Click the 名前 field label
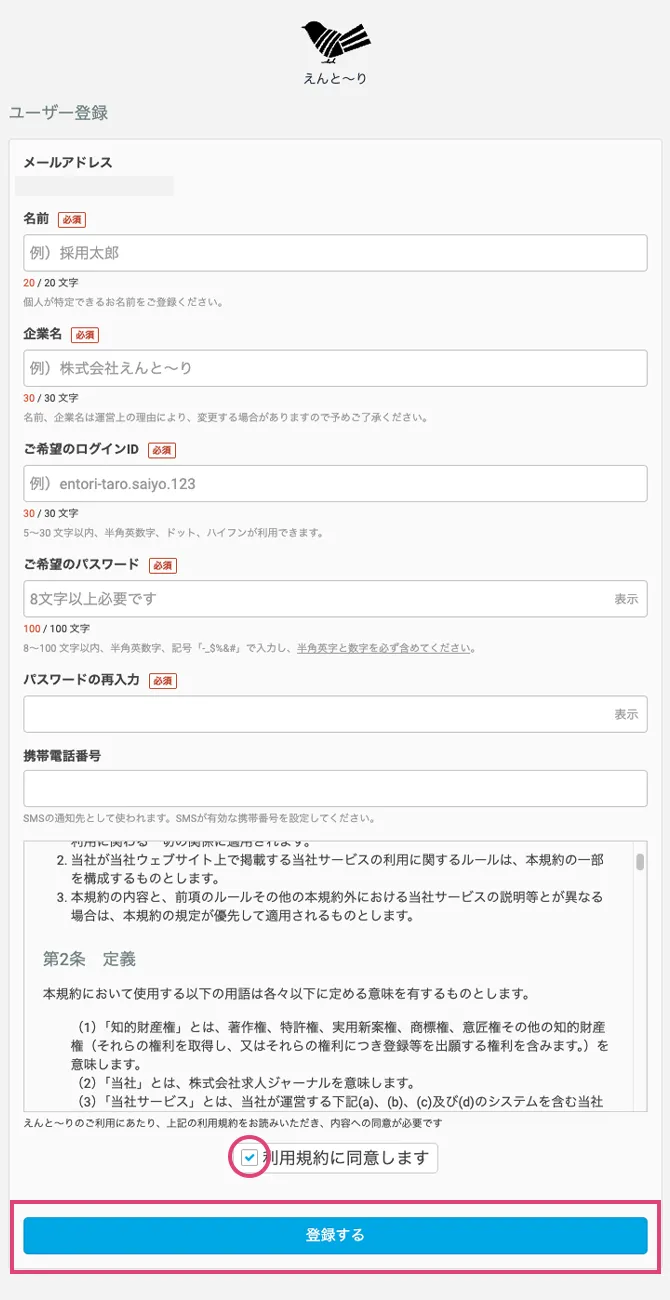Screen dimensions: 670x1300 pyautogui.click(x=37, y=219)
